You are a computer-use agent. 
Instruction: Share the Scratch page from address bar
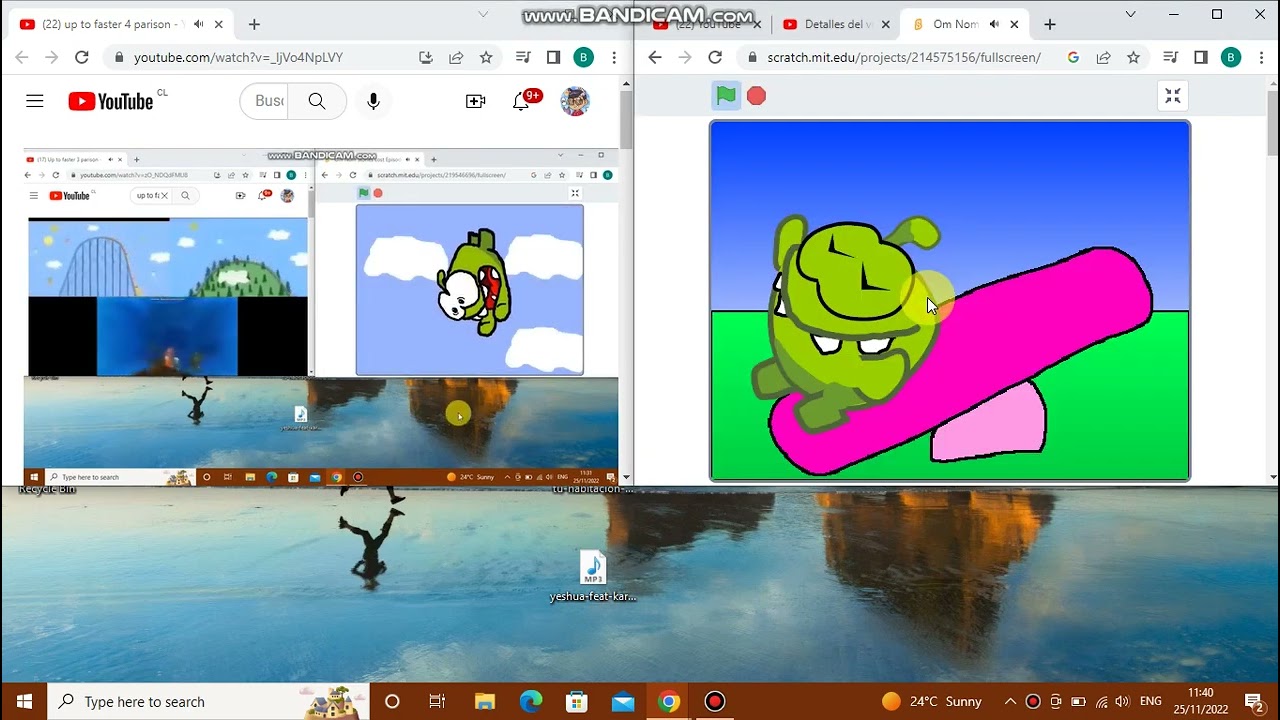(x=1103, y=57)
